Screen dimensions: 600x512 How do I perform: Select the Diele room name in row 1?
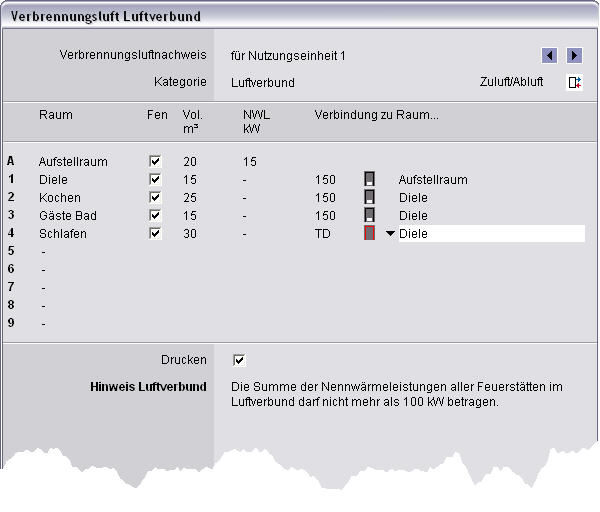click(53, 180)
